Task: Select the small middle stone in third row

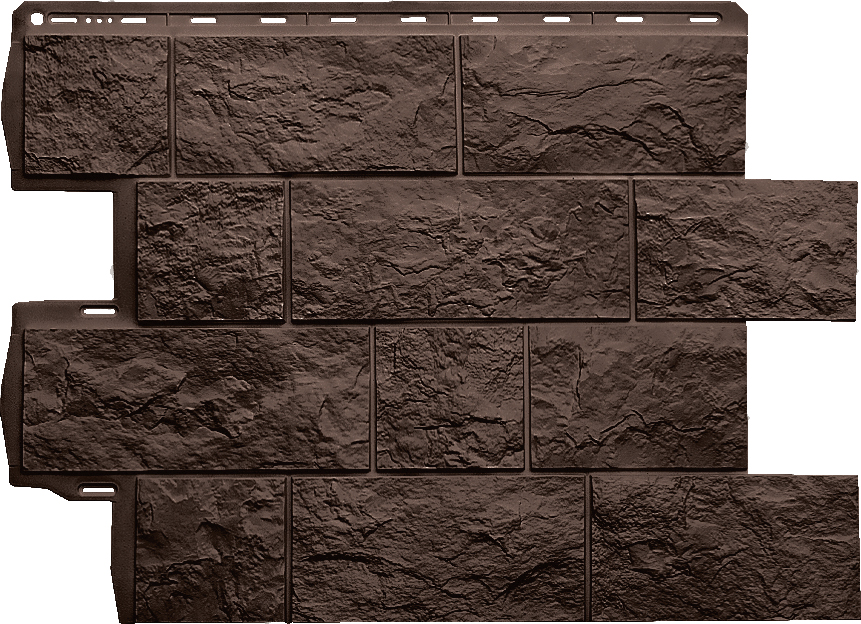Action: [449, 398]
